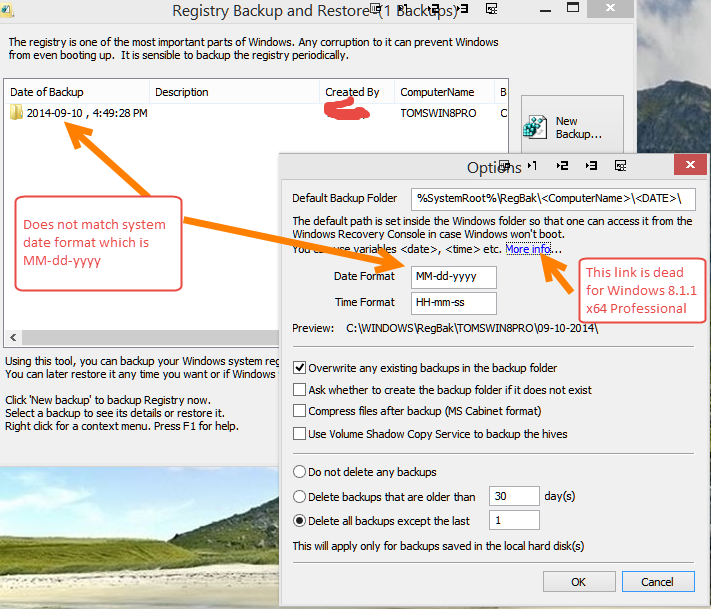Viewport: 711px width, 609px height.
Task: Enable Use Volume Shadow Copy Service
Action: point(300,433)
